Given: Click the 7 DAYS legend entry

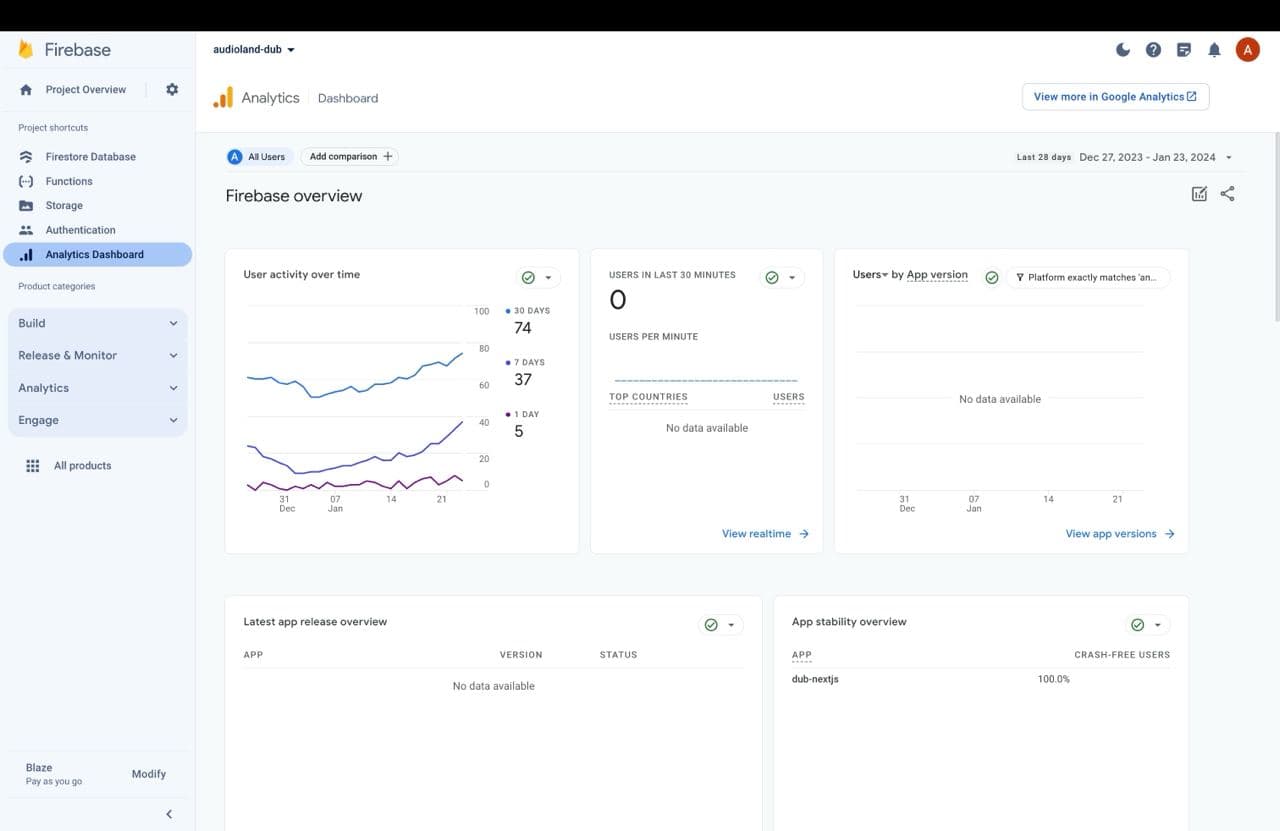Looking at the screenshot, I should [x=525, y=363].
